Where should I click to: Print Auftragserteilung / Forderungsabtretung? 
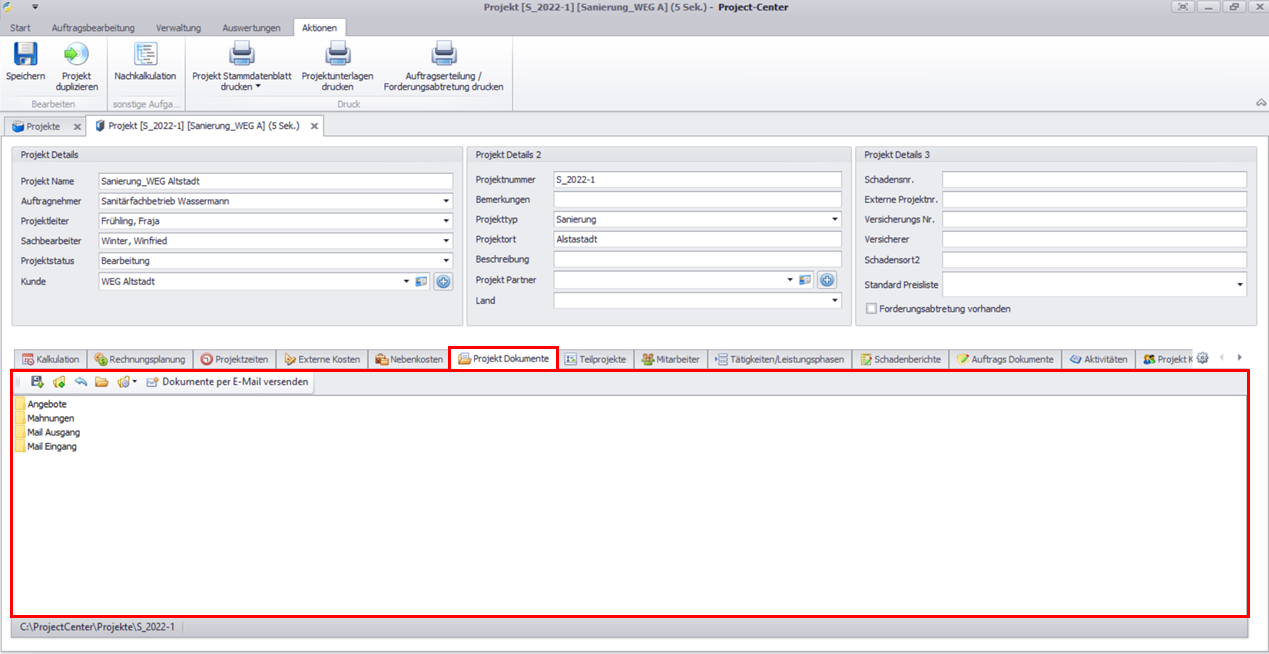point(443,55)
